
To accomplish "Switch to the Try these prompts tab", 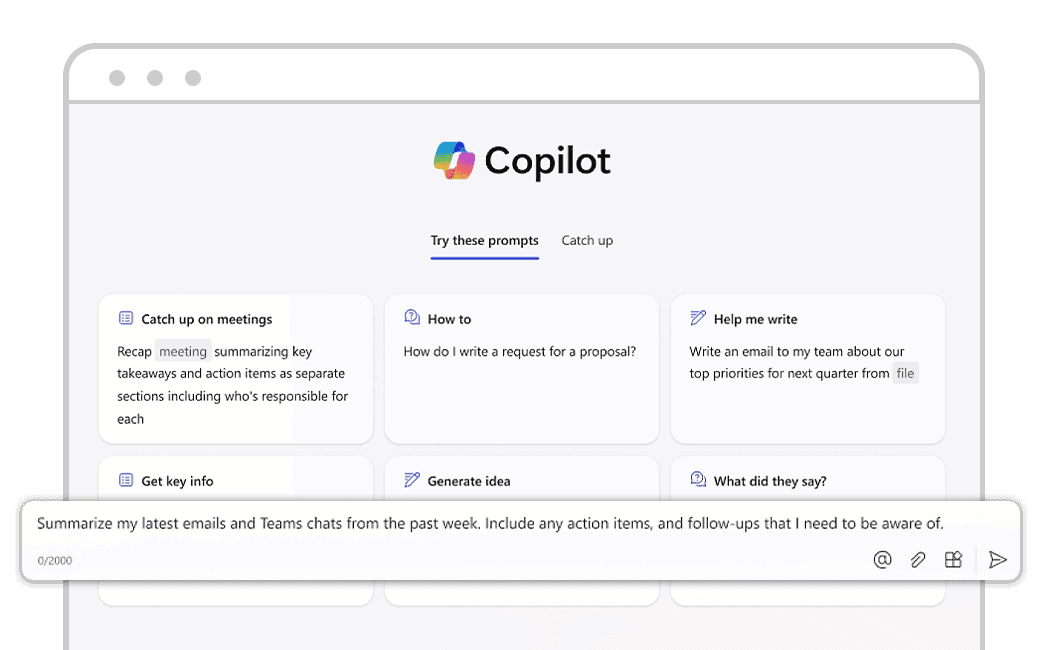I will click(484, 241).
